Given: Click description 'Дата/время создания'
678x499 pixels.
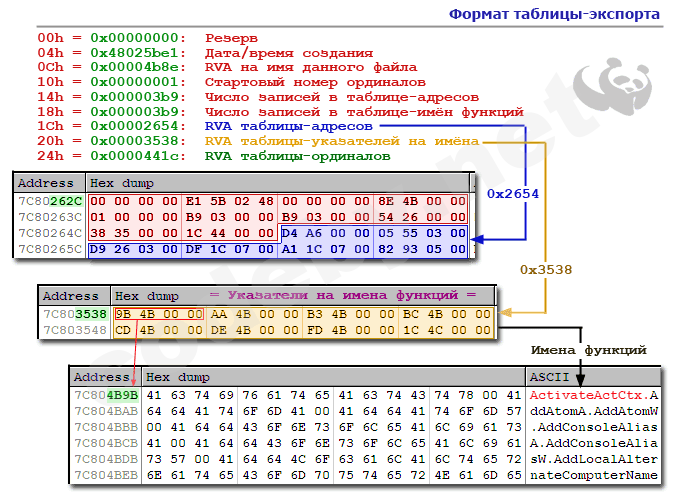Looking at the screenshot, I should coord(289,53).
